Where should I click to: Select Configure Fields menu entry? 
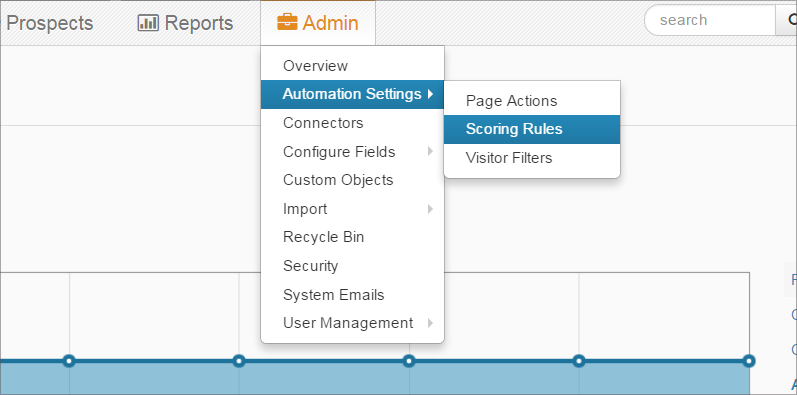tap(352, 151)
